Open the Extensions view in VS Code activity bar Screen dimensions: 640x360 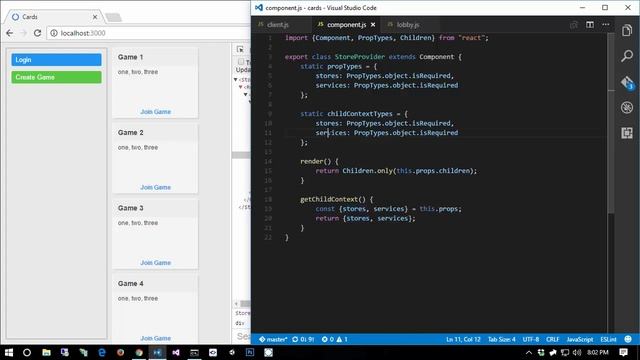pyautogui.click(x=627, y=133)
